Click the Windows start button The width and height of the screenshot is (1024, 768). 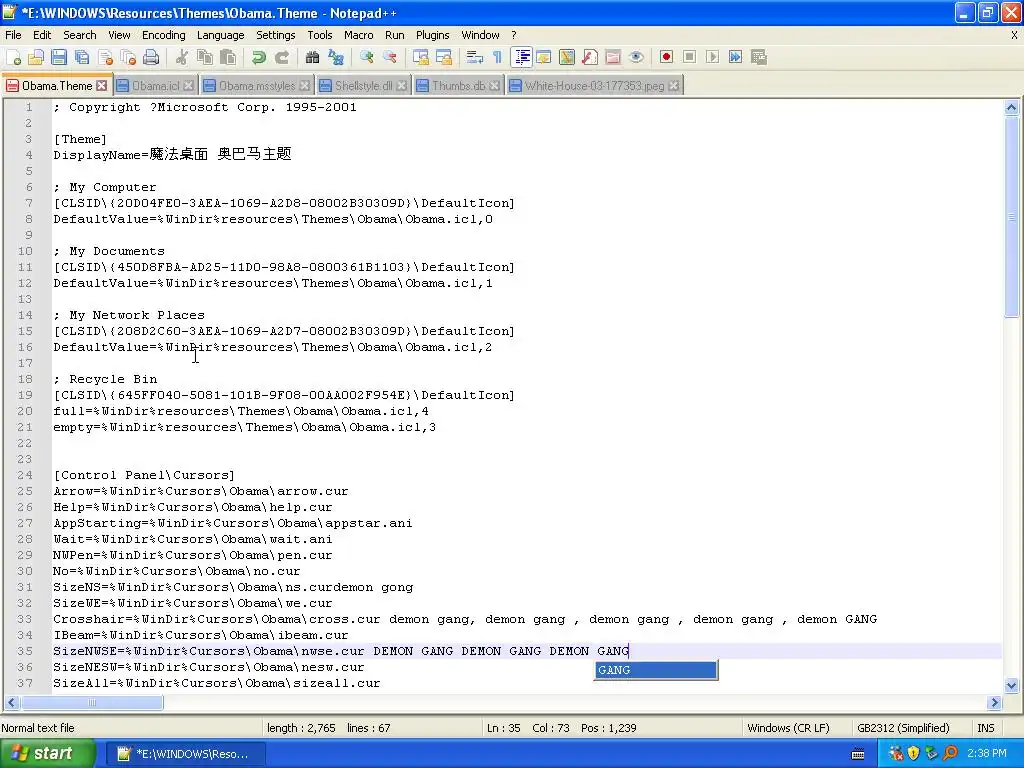[x=48, y=754]
